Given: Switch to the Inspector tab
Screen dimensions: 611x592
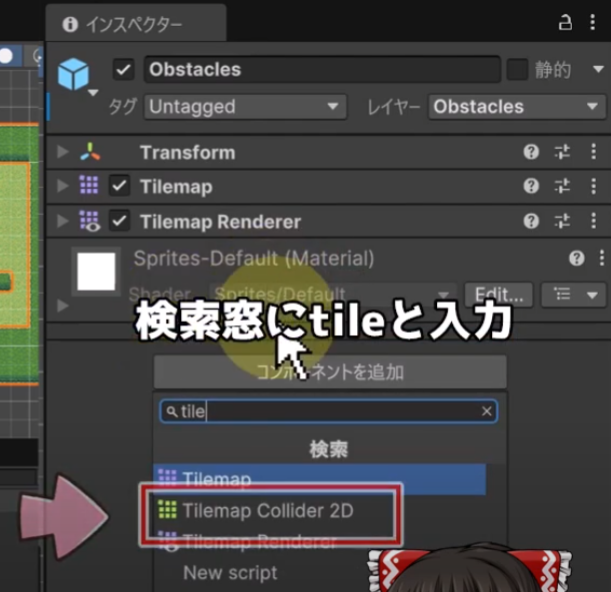Looking at the screenshot, I should [136, 23].
